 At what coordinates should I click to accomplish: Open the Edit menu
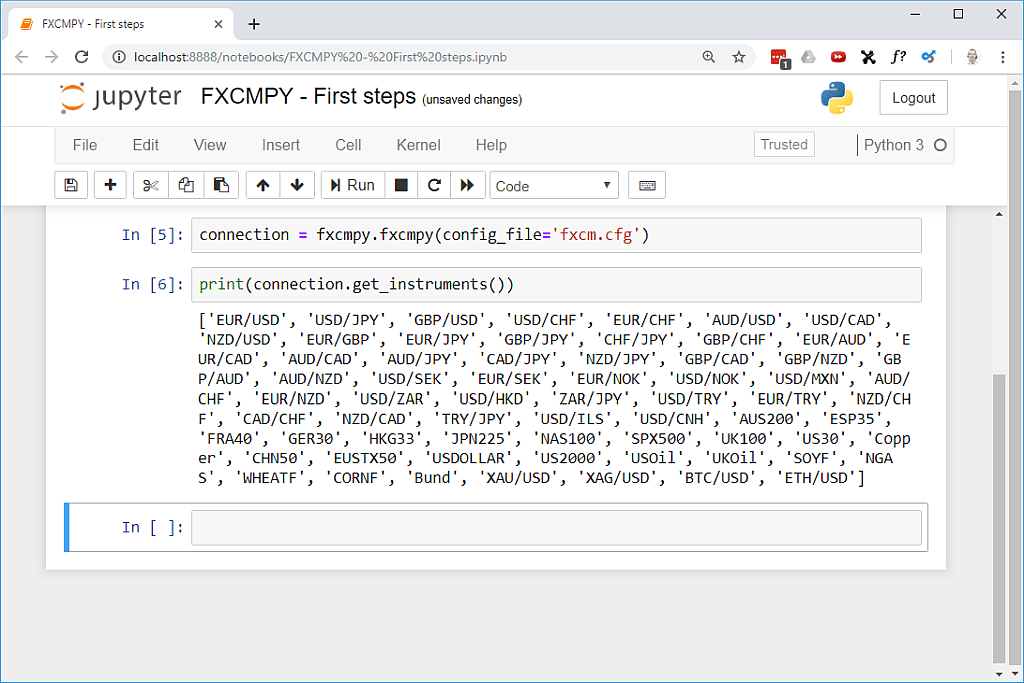point(146,145)
